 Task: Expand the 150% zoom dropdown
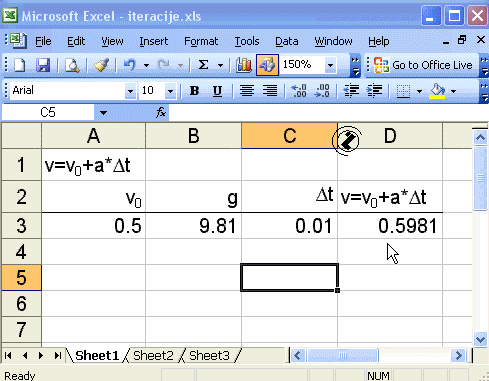[330, 65]
